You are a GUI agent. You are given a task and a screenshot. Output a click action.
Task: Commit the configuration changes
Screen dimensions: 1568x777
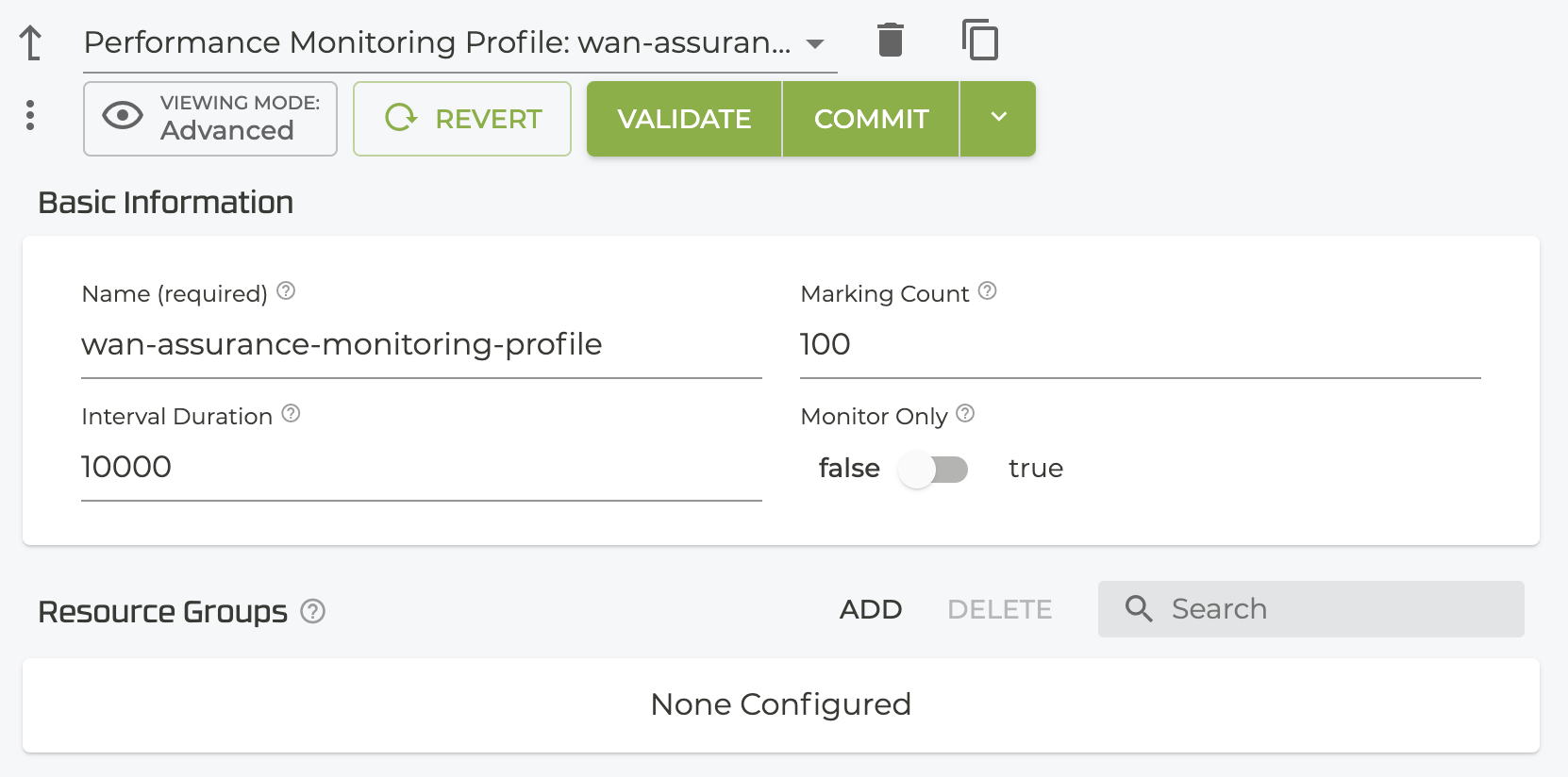click(x=871, y=119)
